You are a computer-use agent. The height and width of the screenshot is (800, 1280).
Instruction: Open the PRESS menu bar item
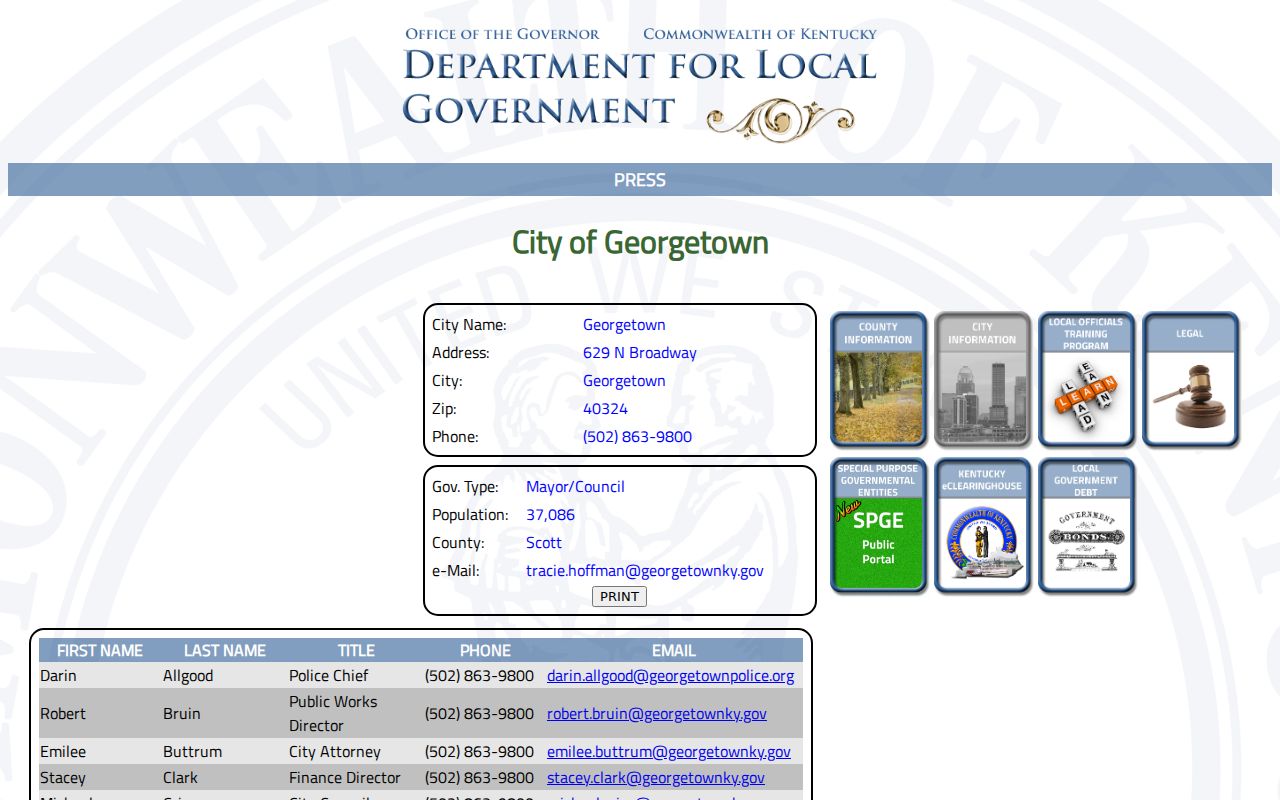640,180
